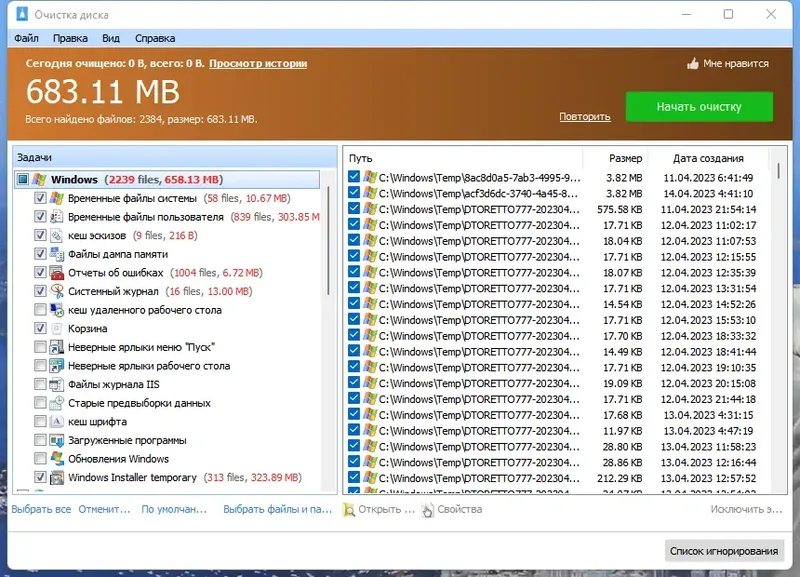
Task: Start cleanup with Начать очистку button
Action: 699,107
